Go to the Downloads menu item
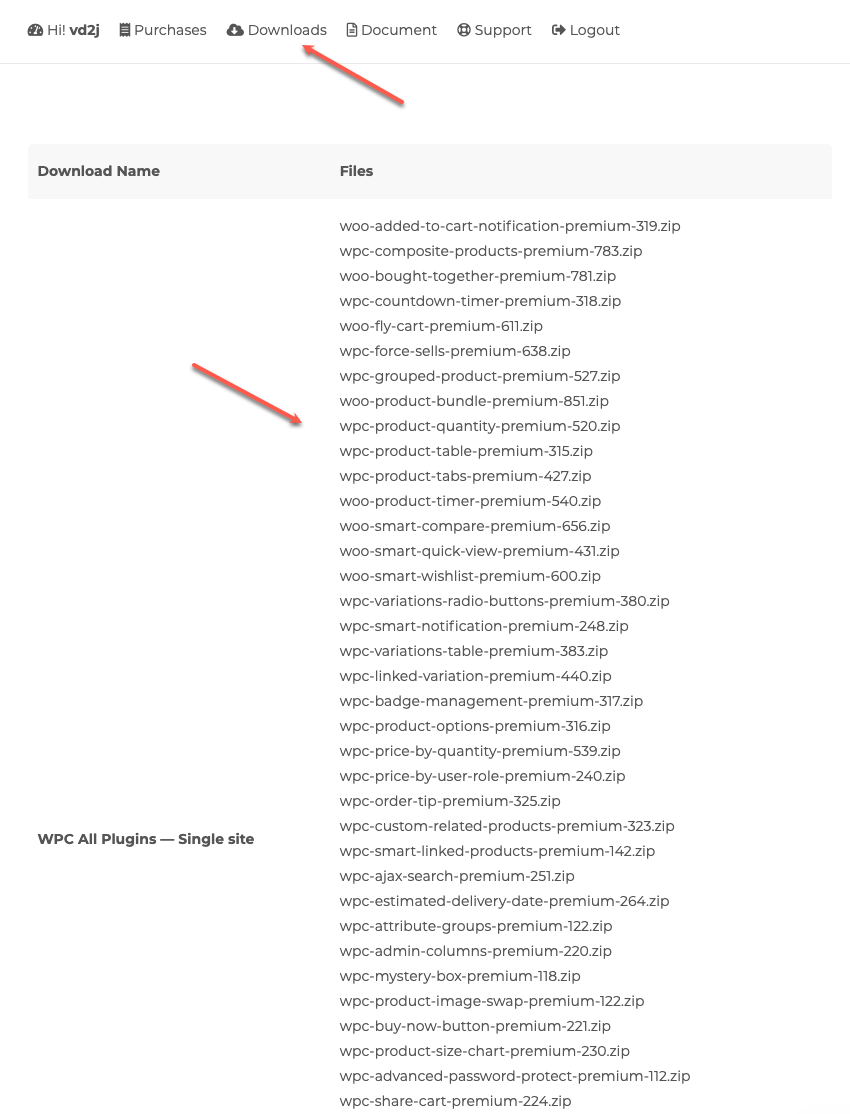 276,30
